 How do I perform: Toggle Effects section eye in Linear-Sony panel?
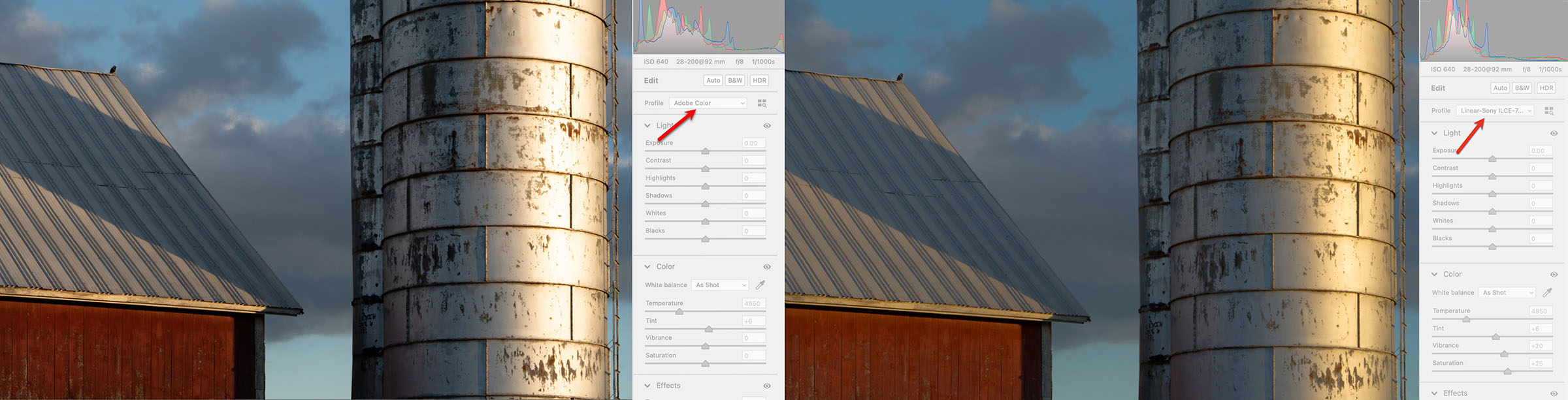1554,393
